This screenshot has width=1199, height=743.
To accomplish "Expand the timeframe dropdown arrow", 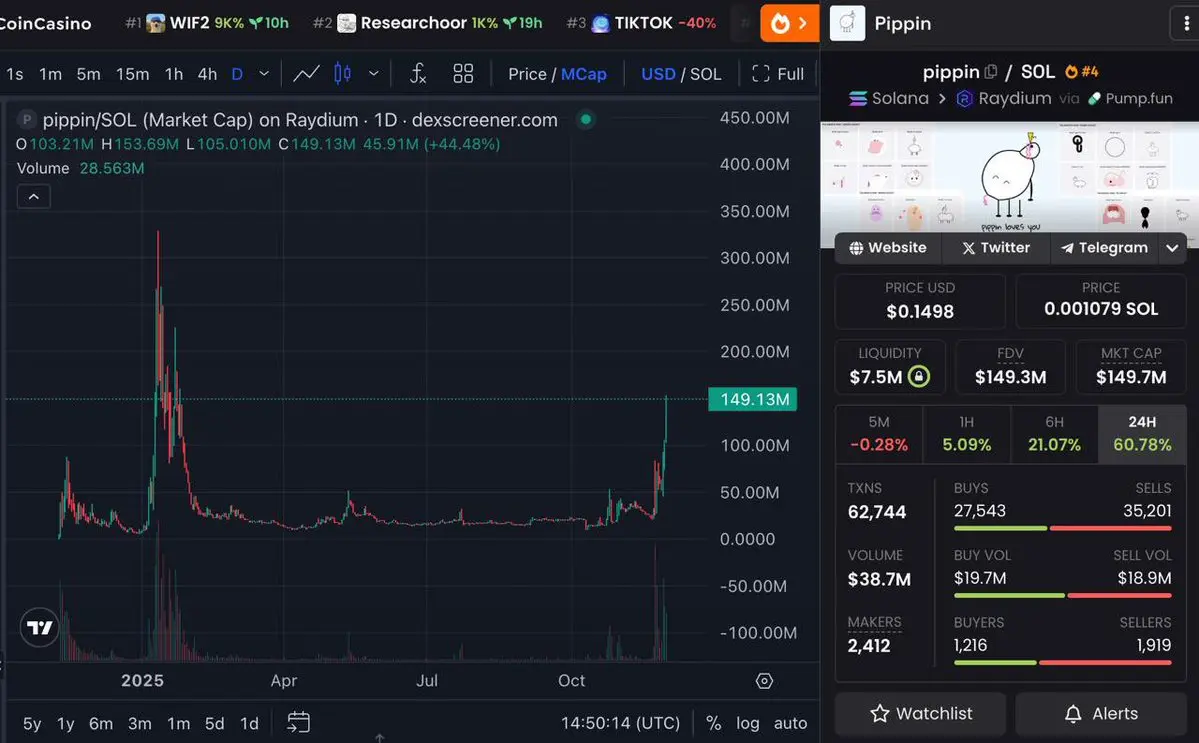I will [x=264, y=74].
